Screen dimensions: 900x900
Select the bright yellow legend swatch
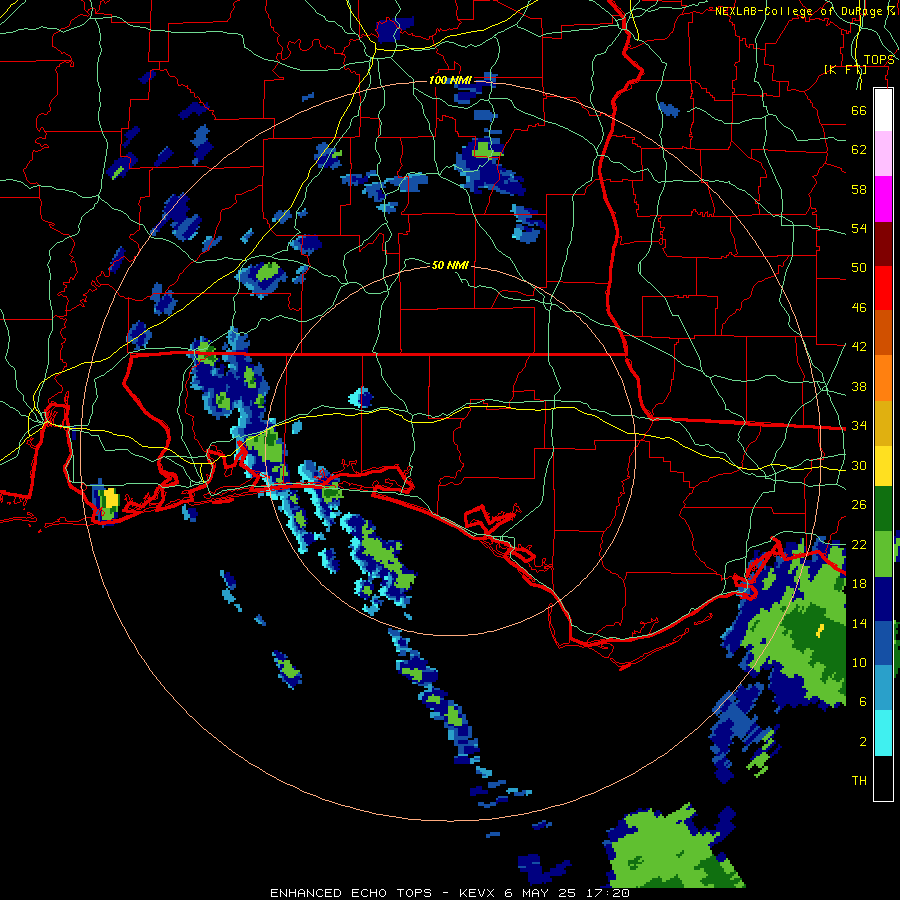tap(883, 466)
